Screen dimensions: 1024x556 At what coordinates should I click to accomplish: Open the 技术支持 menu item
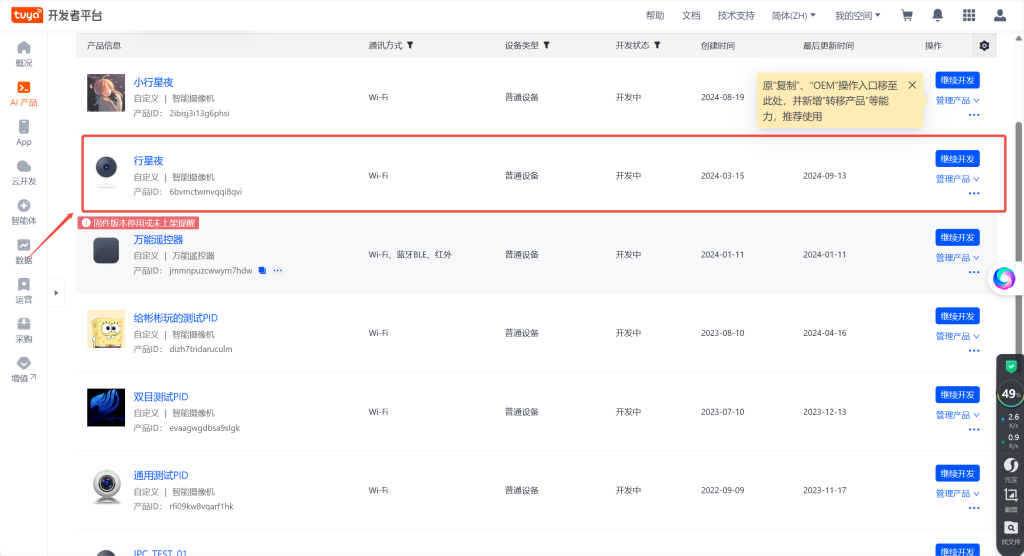coord(735,15)
